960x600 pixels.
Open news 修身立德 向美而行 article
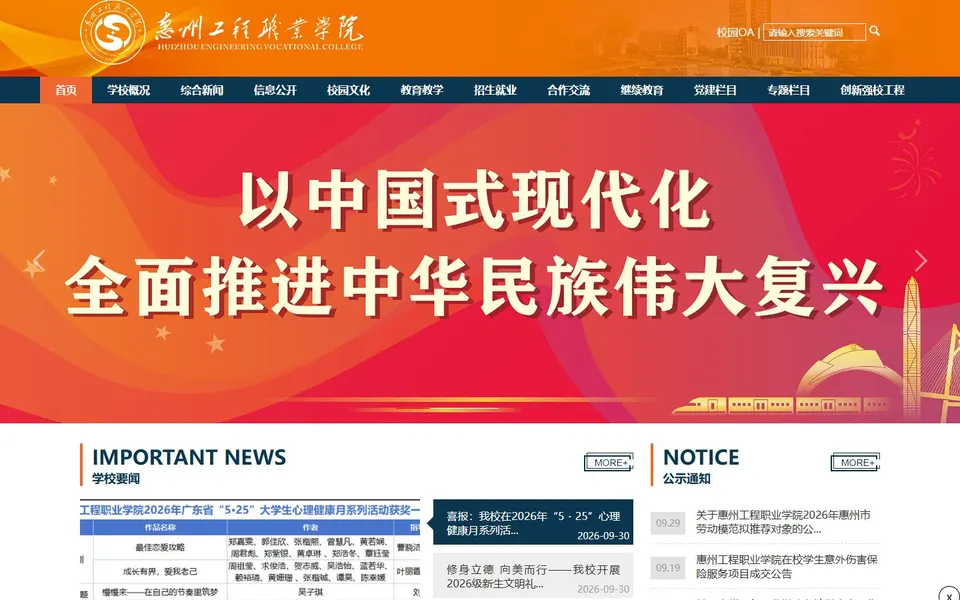tap(533, 576)
